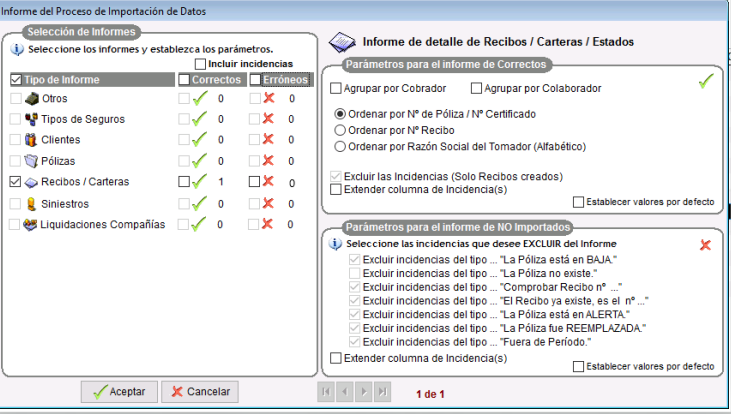The height and width of the screenshot is (414, 731).
Task: Click the Recibos / Carteras icon
Action: coord(31,182)
